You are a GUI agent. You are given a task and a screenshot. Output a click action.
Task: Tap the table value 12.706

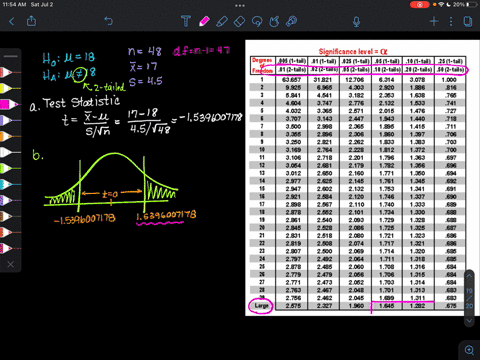[355, 80]
